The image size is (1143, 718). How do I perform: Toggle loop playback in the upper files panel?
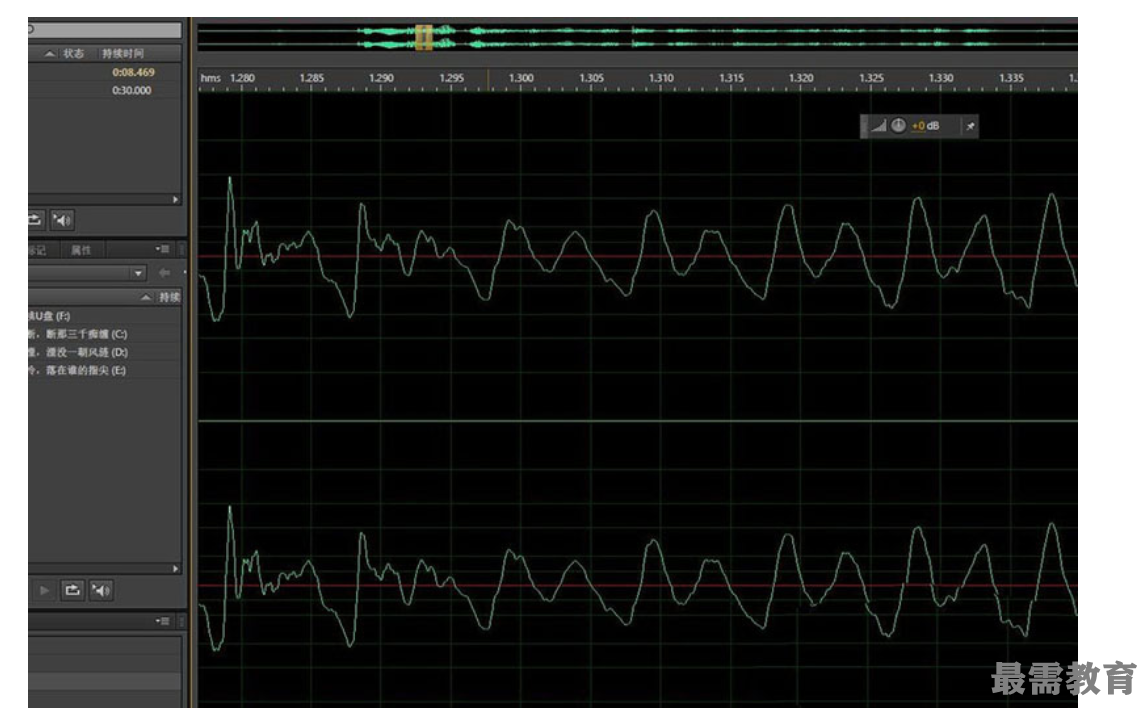pos(36,220)
